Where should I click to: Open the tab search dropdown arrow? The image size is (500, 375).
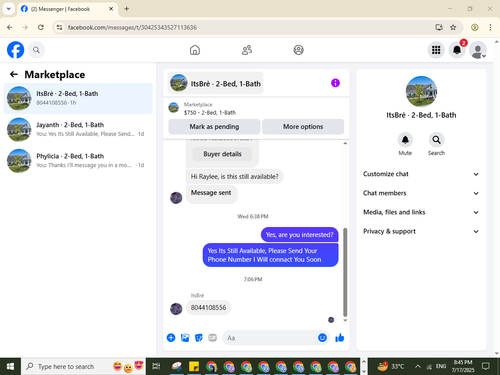coord(9,9)
